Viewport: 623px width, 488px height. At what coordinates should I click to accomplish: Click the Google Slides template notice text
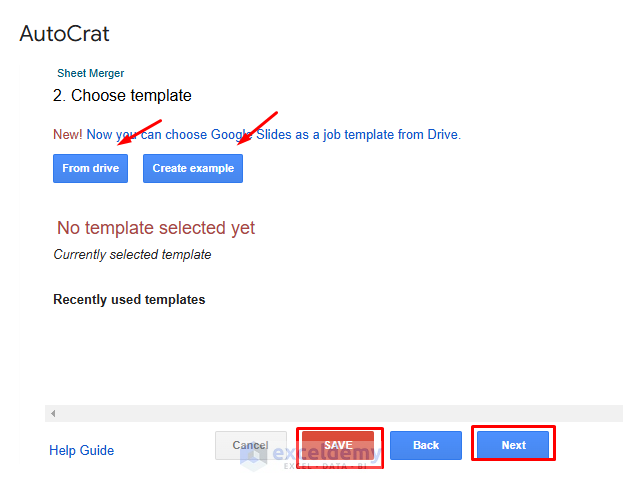273,134
